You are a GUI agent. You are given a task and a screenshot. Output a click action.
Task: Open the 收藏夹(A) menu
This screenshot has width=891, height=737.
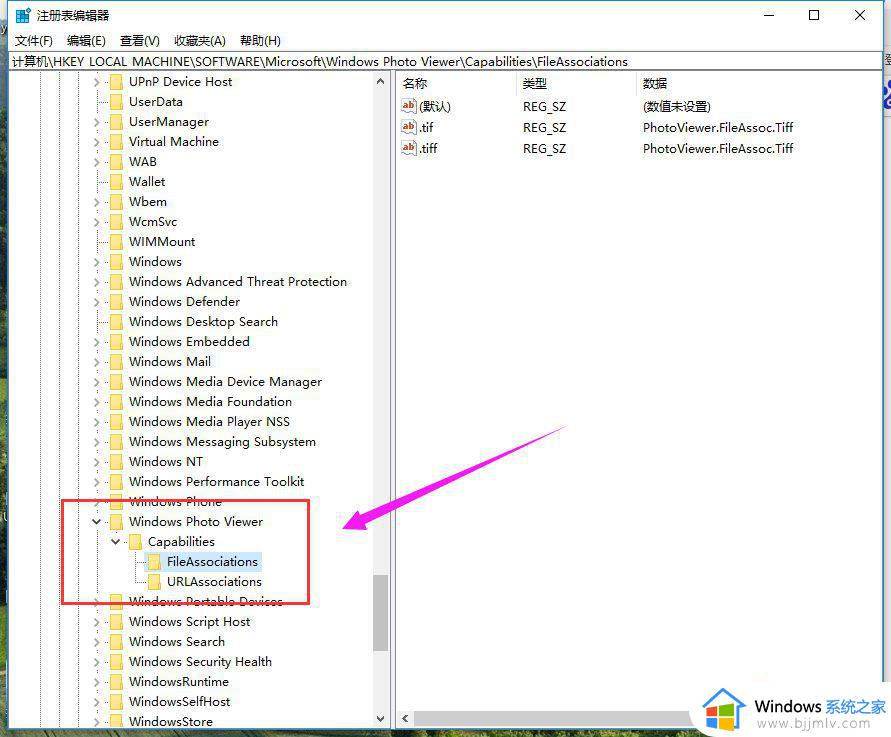coord(199,41)
